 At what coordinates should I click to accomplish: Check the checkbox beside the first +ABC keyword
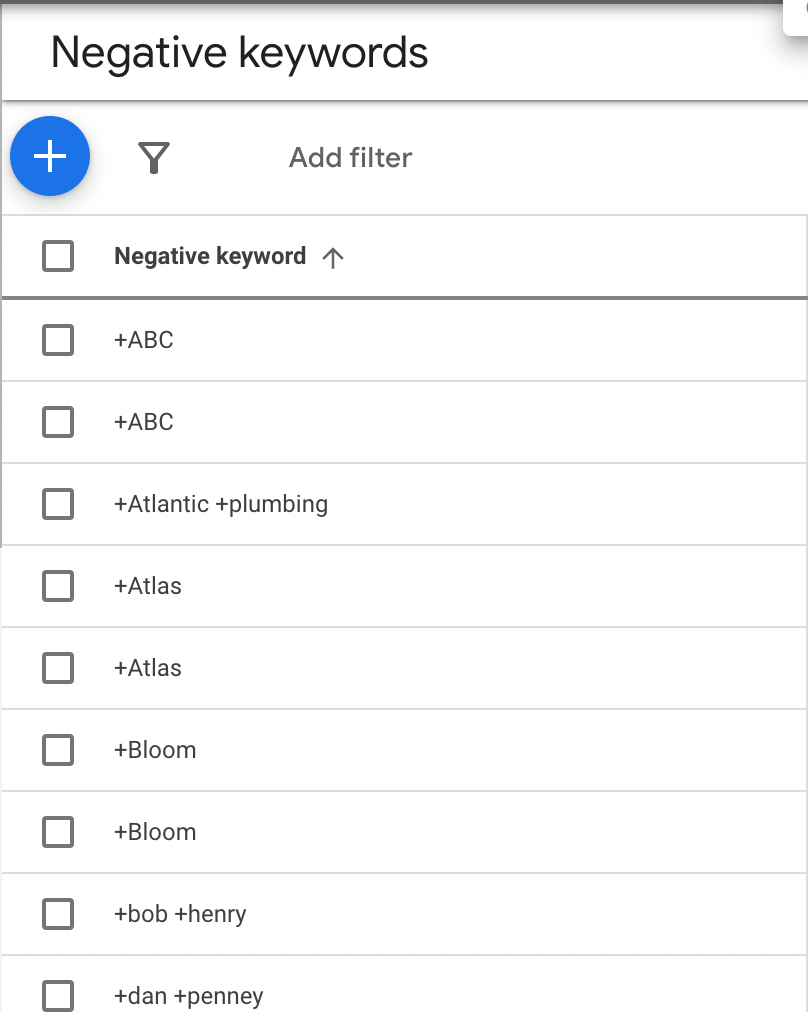click(x=58, y=340)
